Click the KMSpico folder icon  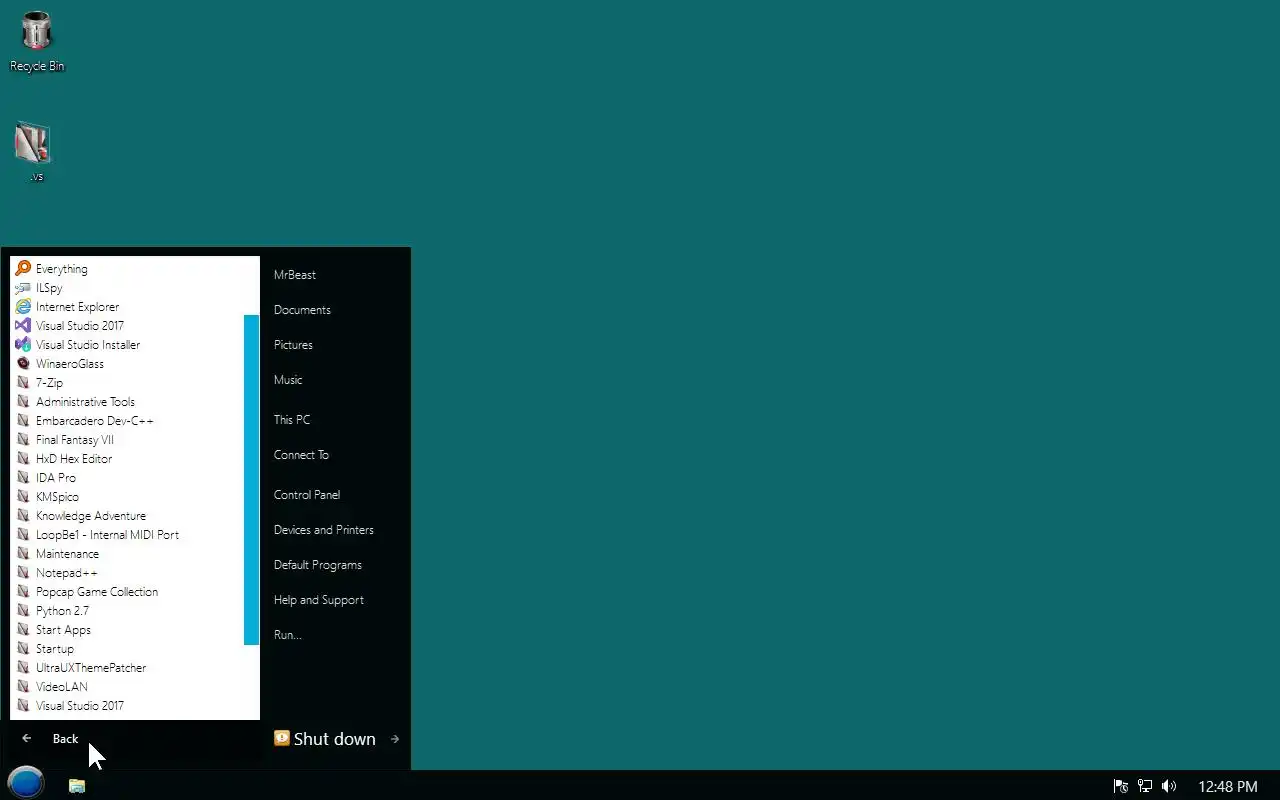23,496
